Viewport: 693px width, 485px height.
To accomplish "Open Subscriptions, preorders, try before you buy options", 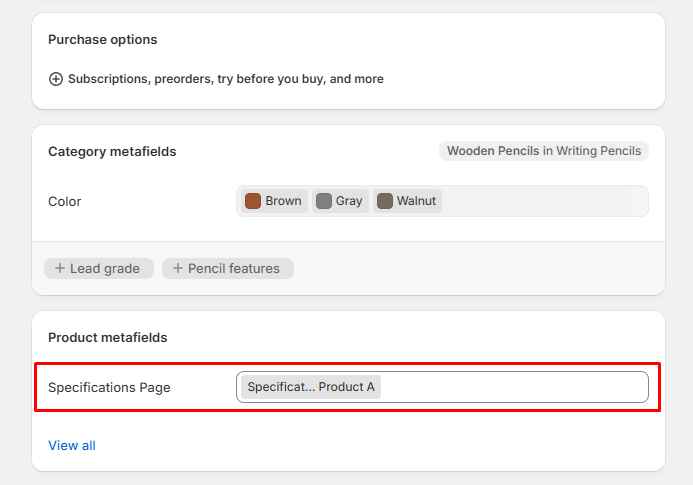I will (225, 79).
